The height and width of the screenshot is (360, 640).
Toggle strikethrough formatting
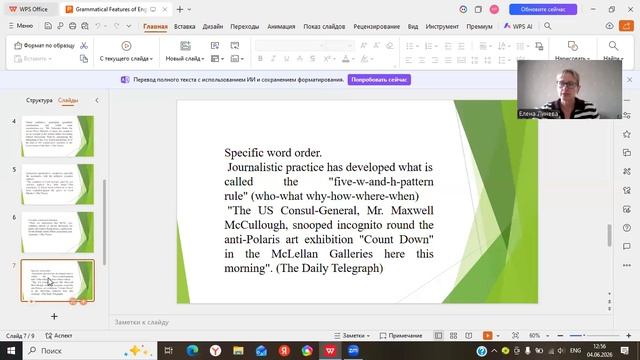coord(313,59)
